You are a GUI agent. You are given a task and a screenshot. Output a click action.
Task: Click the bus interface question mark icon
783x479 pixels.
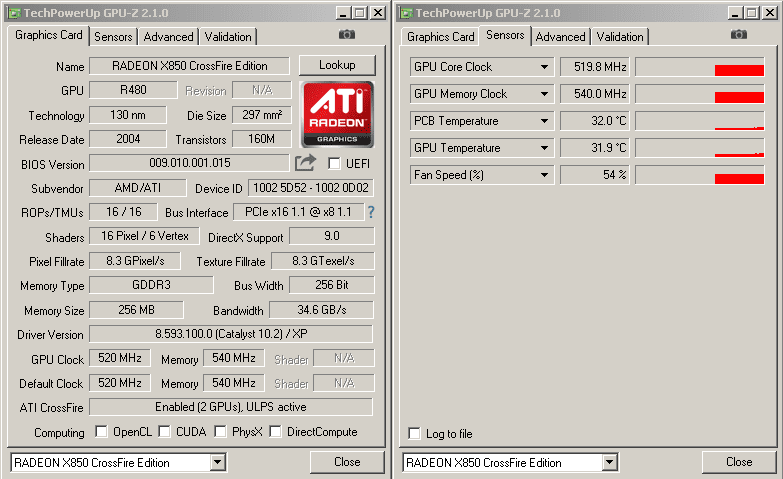pos(371,212)
